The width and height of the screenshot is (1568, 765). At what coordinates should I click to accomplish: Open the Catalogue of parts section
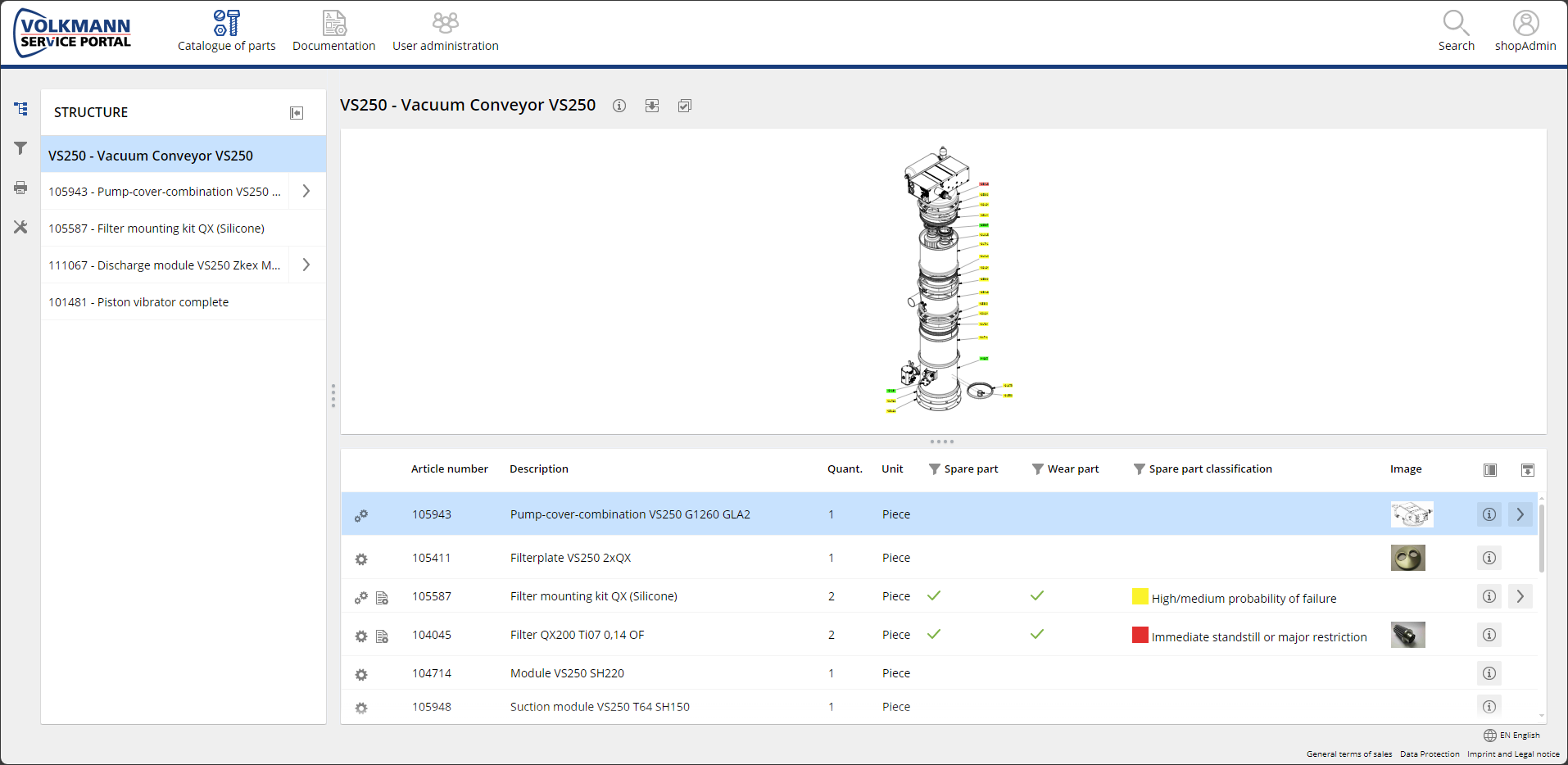click(x=226, y=31)
